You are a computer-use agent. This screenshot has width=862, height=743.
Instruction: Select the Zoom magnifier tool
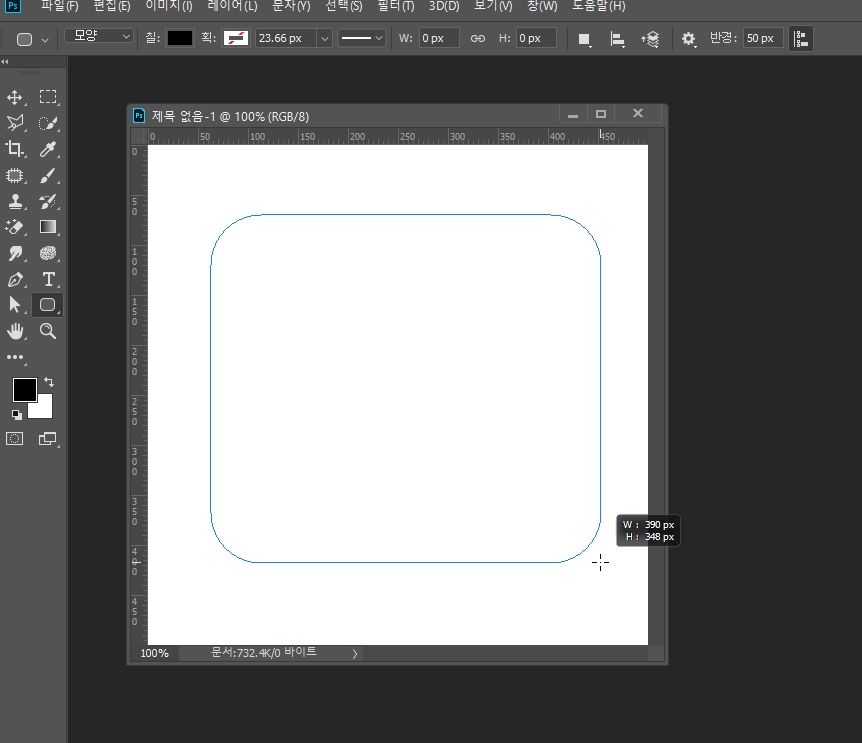coord(48,331)
